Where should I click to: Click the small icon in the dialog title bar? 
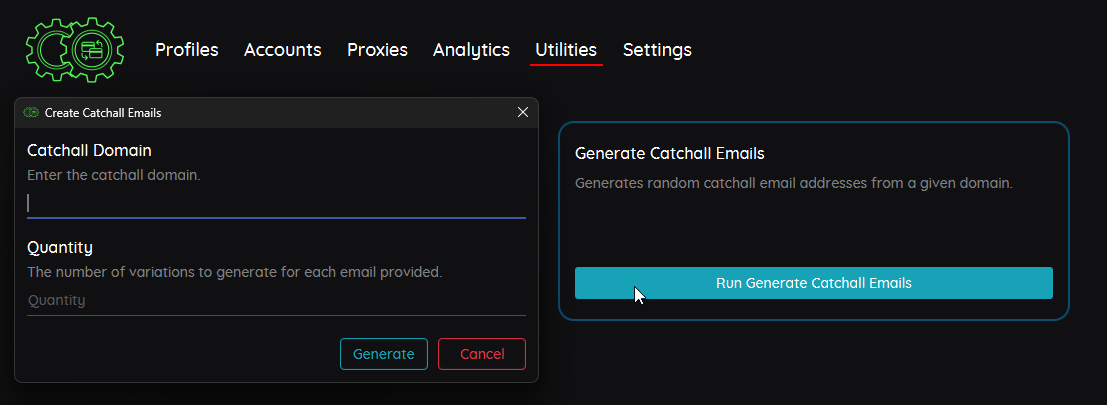tap(30, 112)
